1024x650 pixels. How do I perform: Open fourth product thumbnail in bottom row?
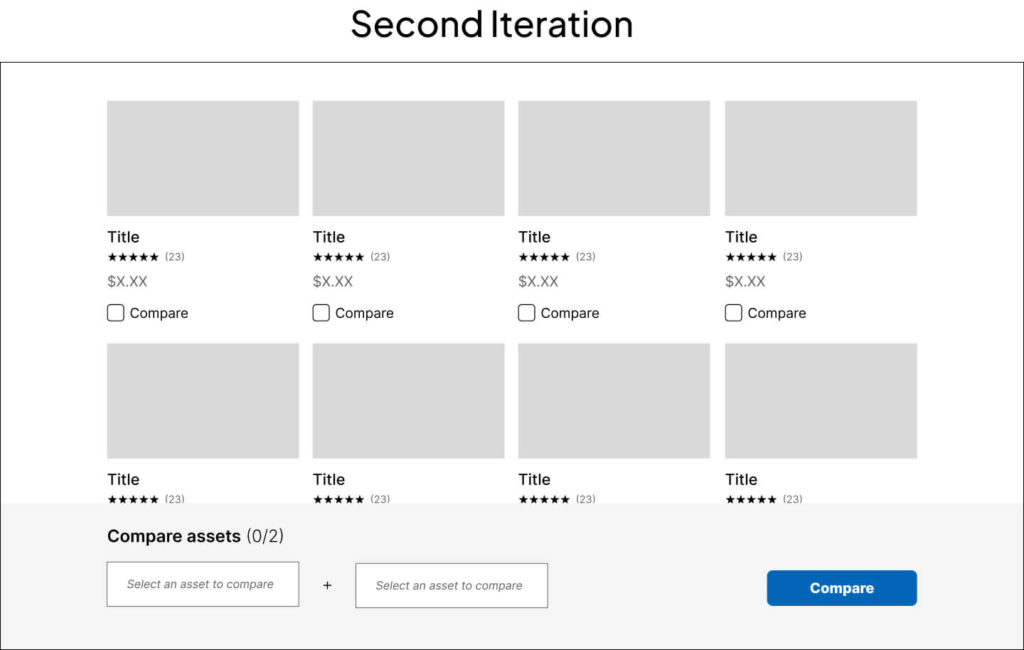[821, 401]
